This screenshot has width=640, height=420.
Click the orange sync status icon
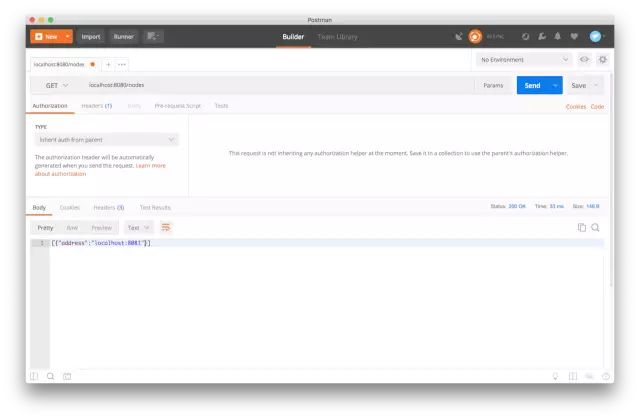point(475,37)
